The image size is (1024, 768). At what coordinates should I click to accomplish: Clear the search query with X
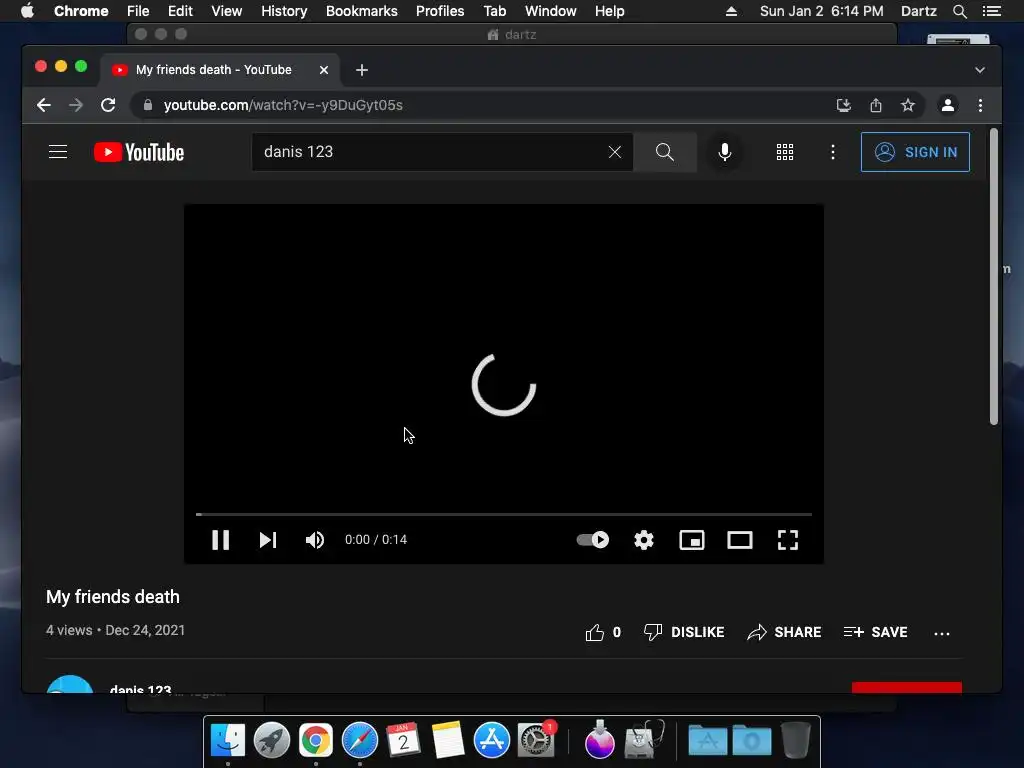pyautogui.click(x=615, y=152)
